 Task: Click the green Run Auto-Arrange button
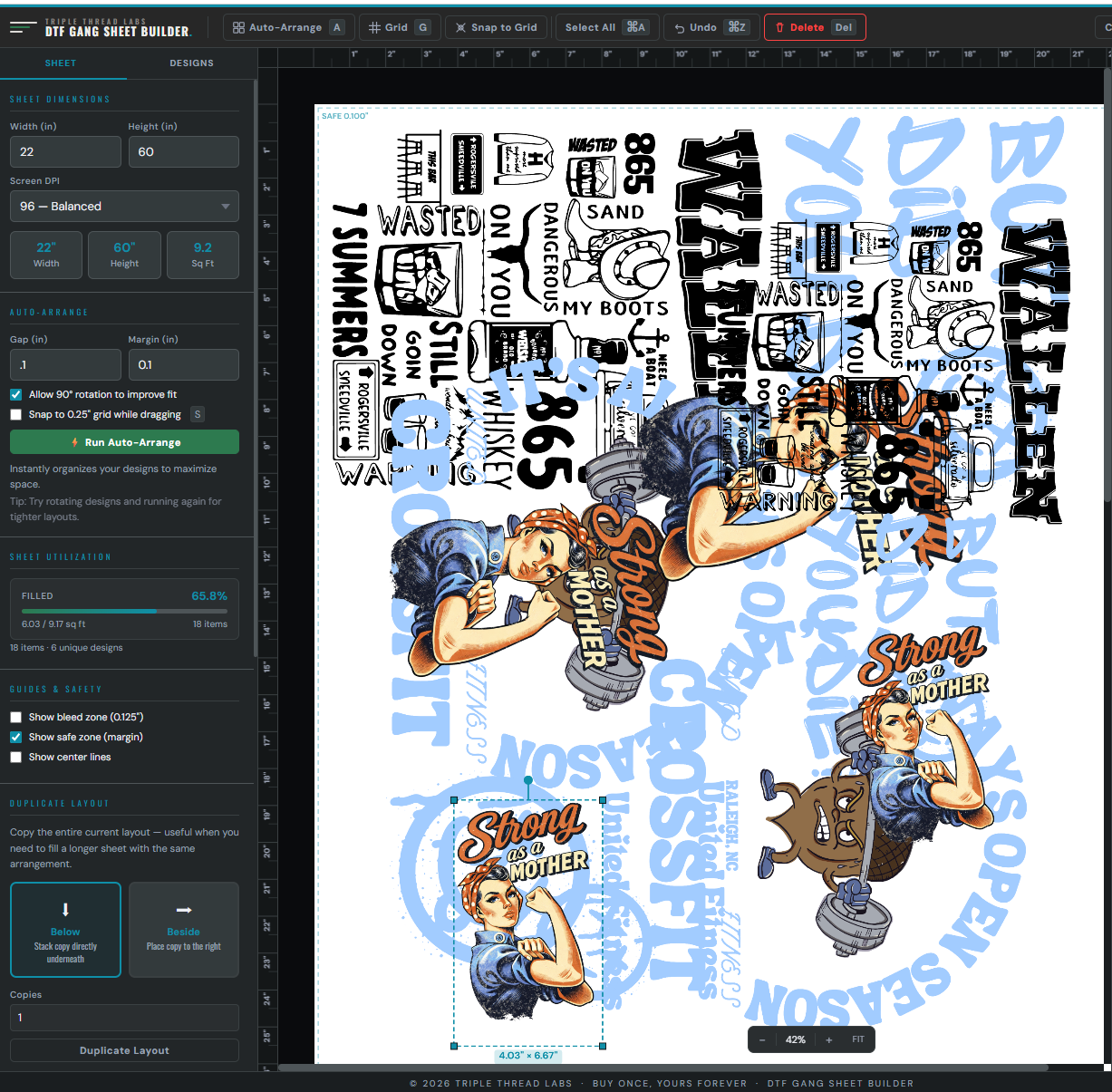point(124,442)
